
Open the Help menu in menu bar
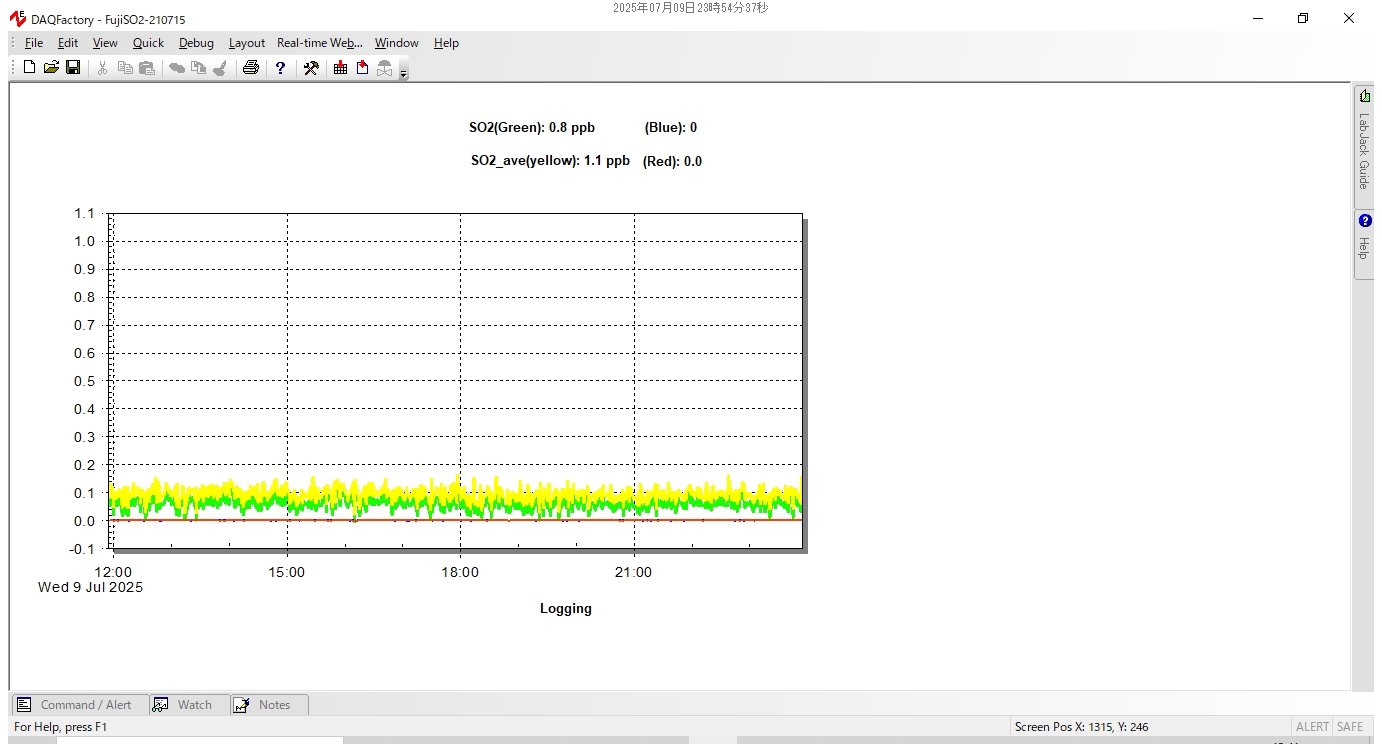coord(446,43)
